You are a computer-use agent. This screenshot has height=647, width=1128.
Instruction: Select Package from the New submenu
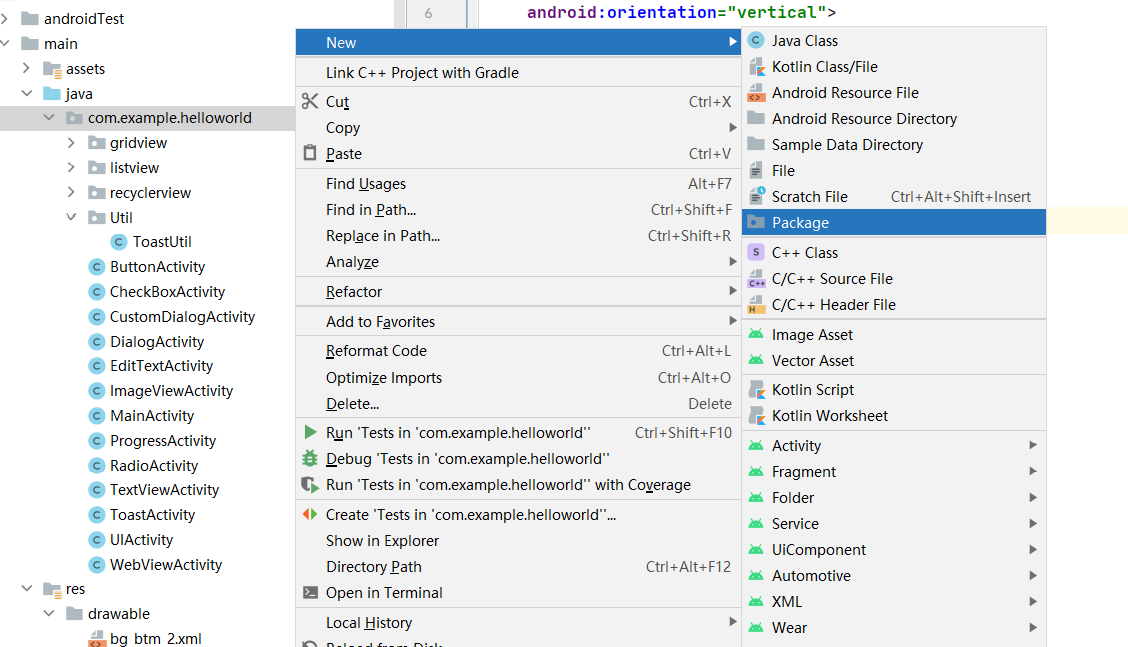[800, 223]
